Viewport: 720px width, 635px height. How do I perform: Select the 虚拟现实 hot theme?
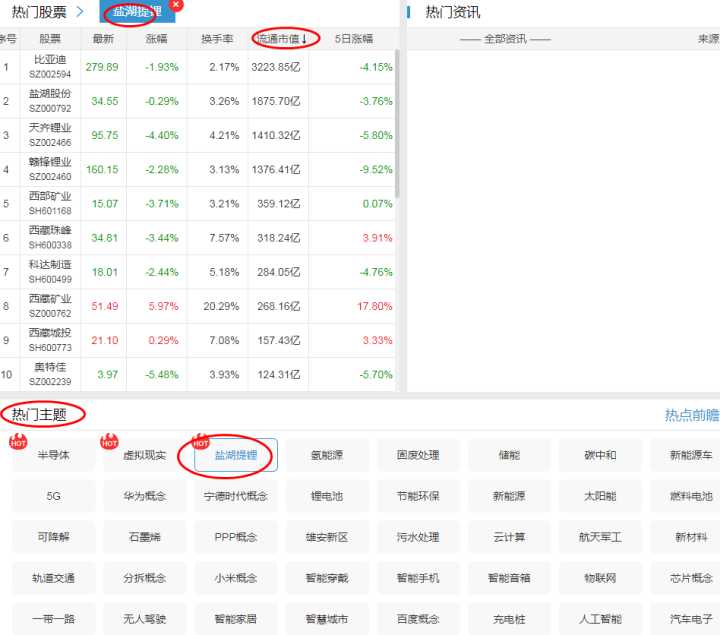[x=144, y=455]
